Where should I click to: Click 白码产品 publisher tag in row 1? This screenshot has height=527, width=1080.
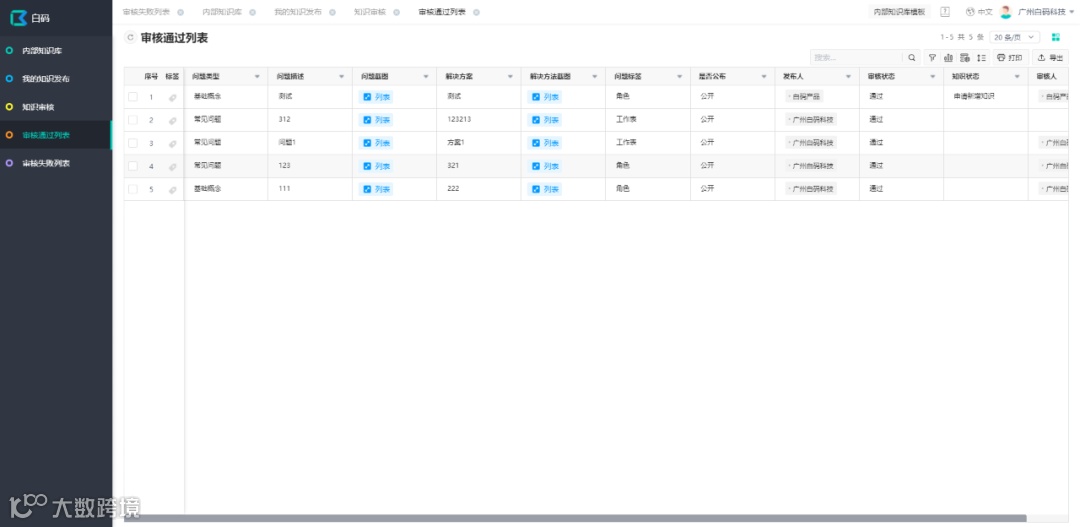(804, 97)
